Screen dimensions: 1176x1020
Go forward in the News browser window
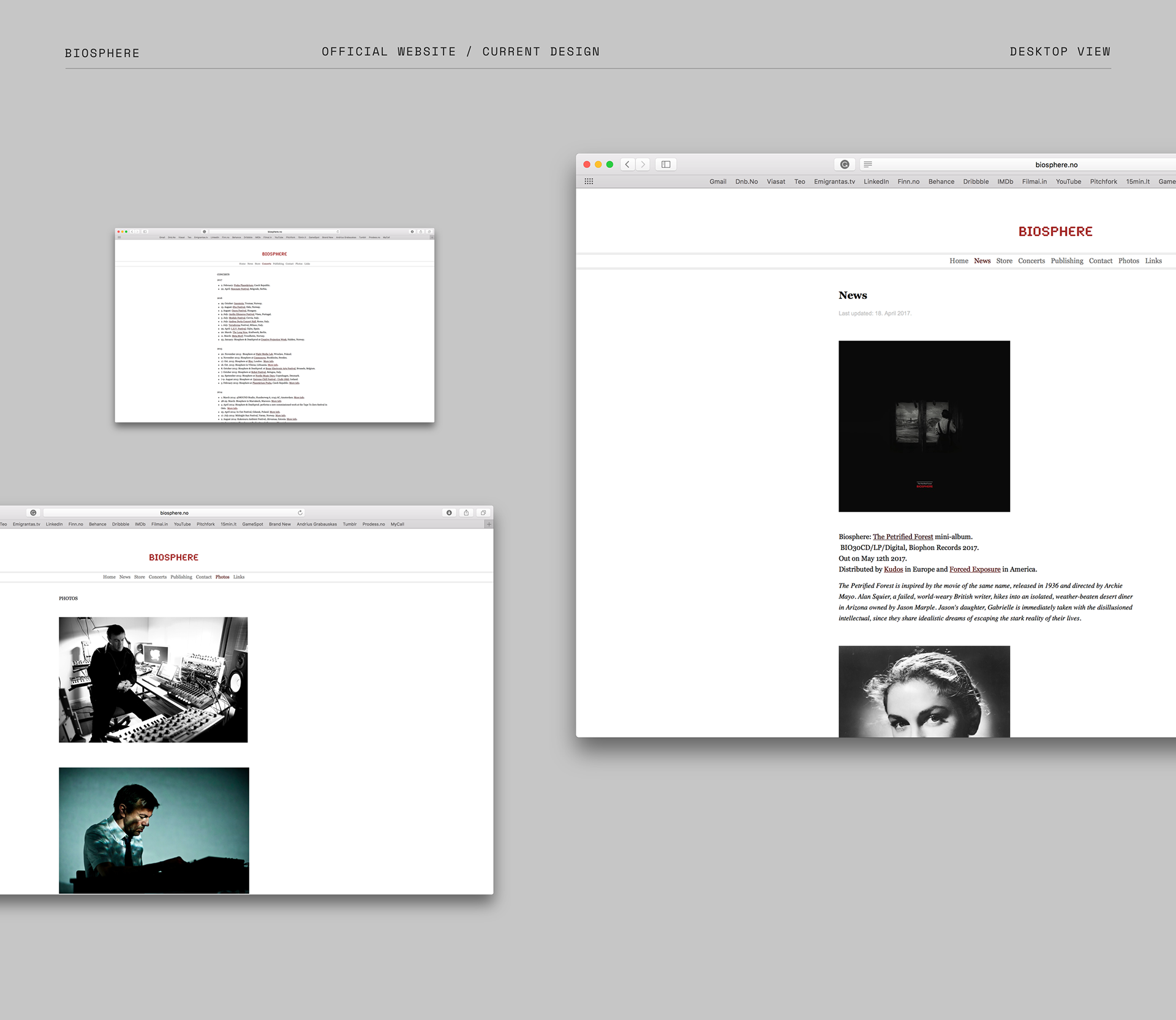click(x=643, y=164)
